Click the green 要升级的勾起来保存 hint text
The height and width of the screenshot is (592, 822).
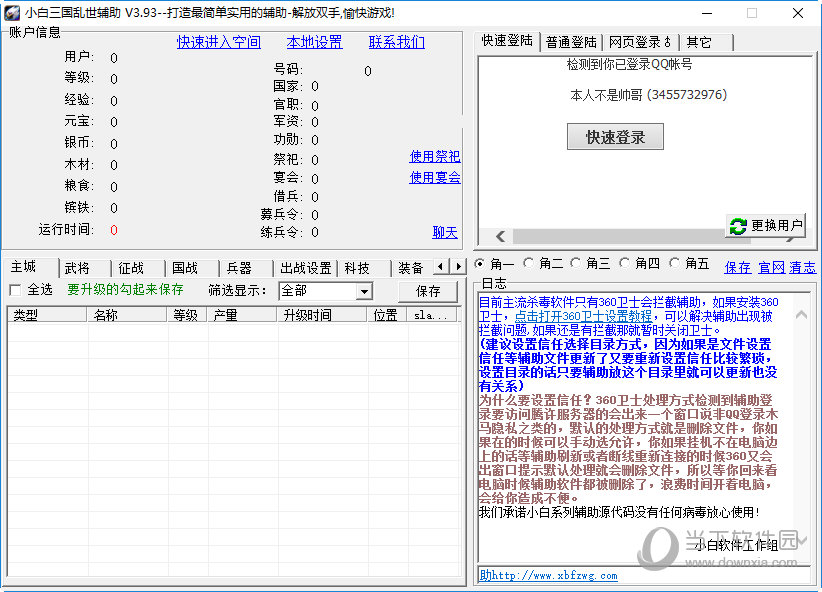125,289
